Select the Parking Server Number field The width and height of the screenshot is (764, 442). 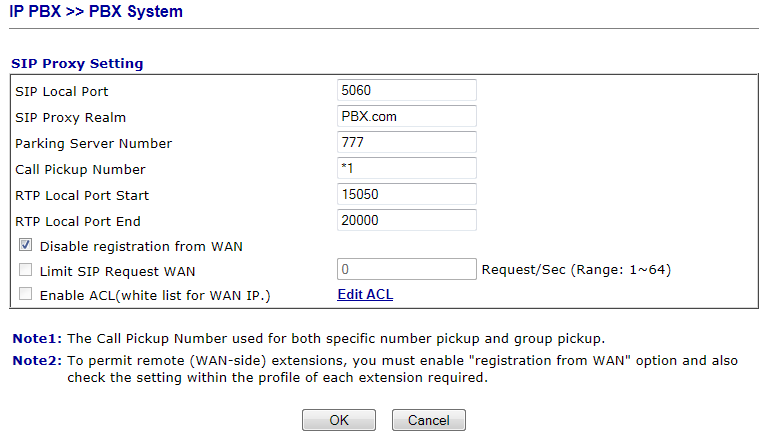click(407, 143)
